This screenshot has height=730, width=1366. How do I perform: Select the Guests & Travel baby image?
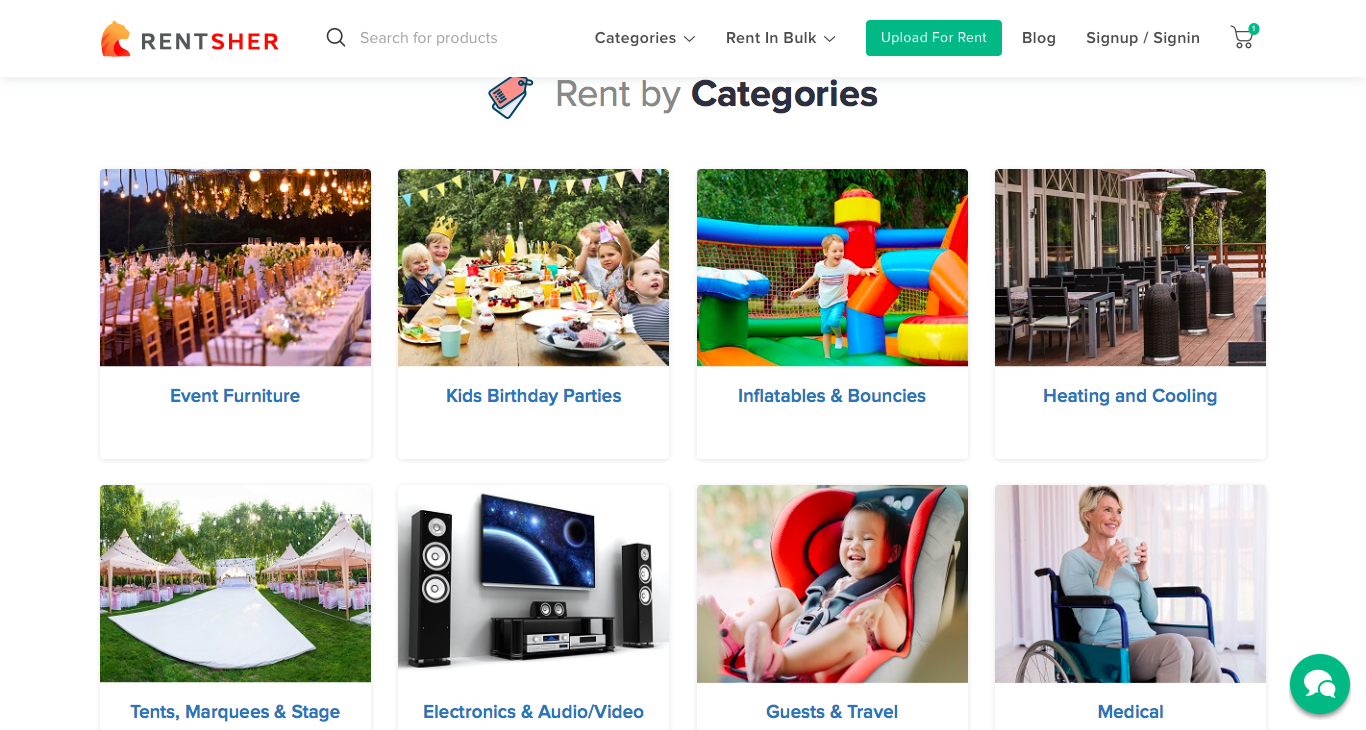point(832,584)
